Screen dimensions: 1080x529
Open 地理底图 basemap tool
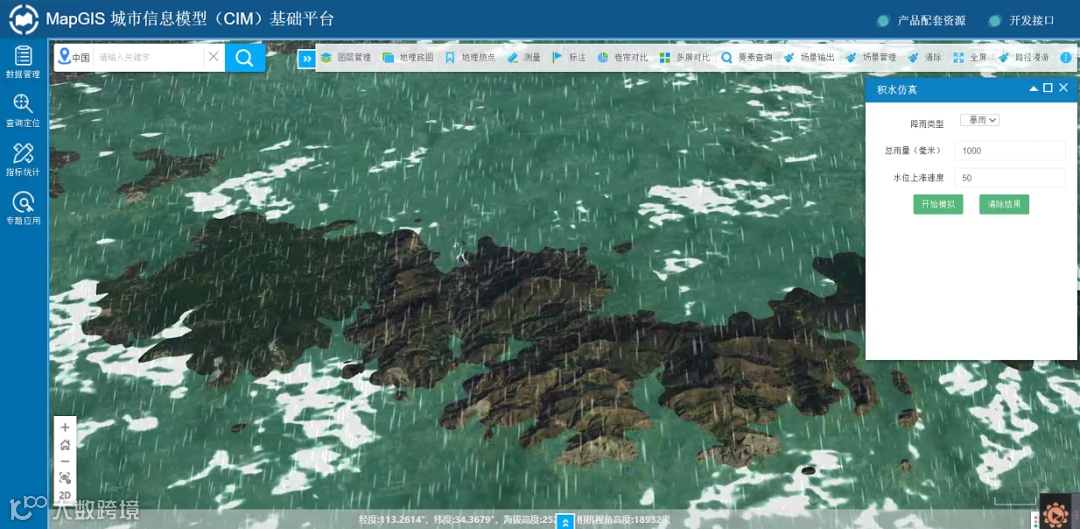pos(408,59)
